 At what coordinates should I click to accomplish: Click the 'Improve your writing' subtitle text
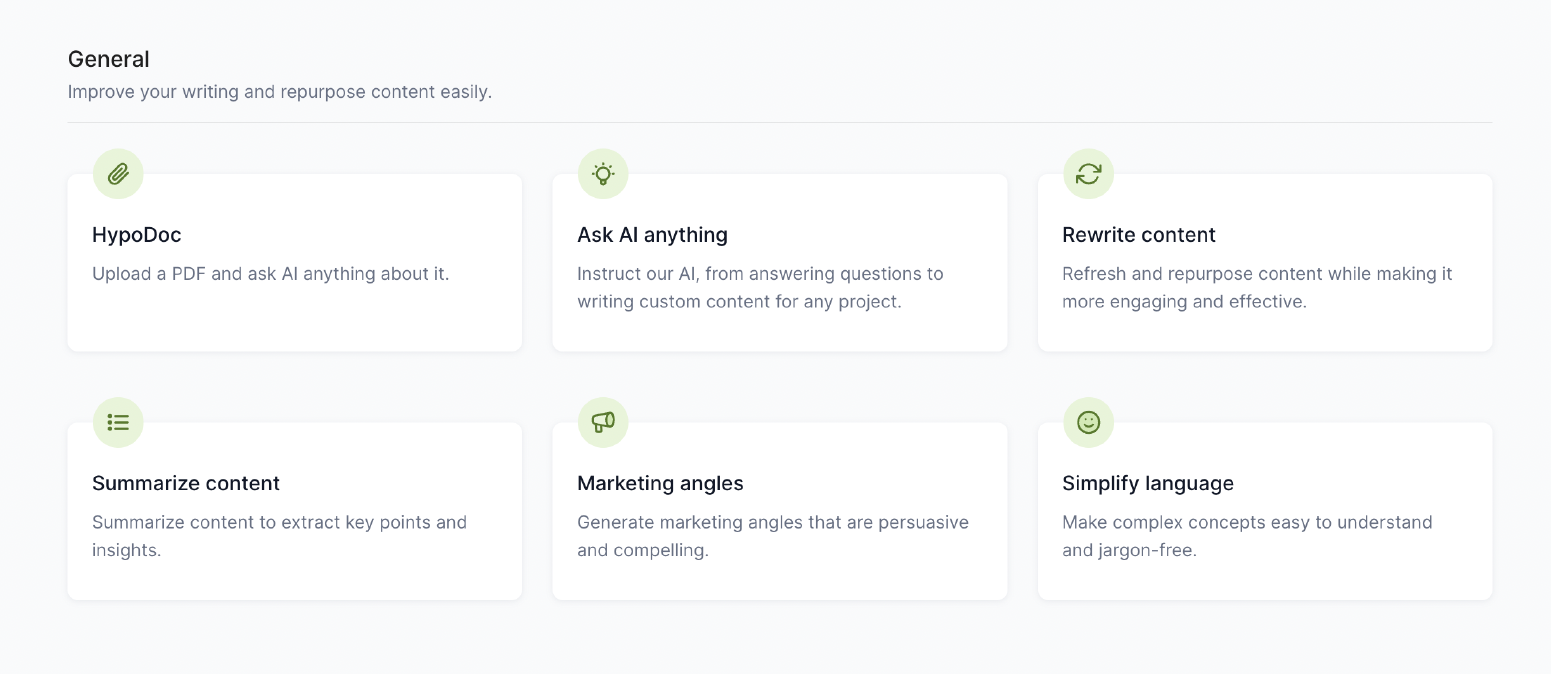[280, 92]
